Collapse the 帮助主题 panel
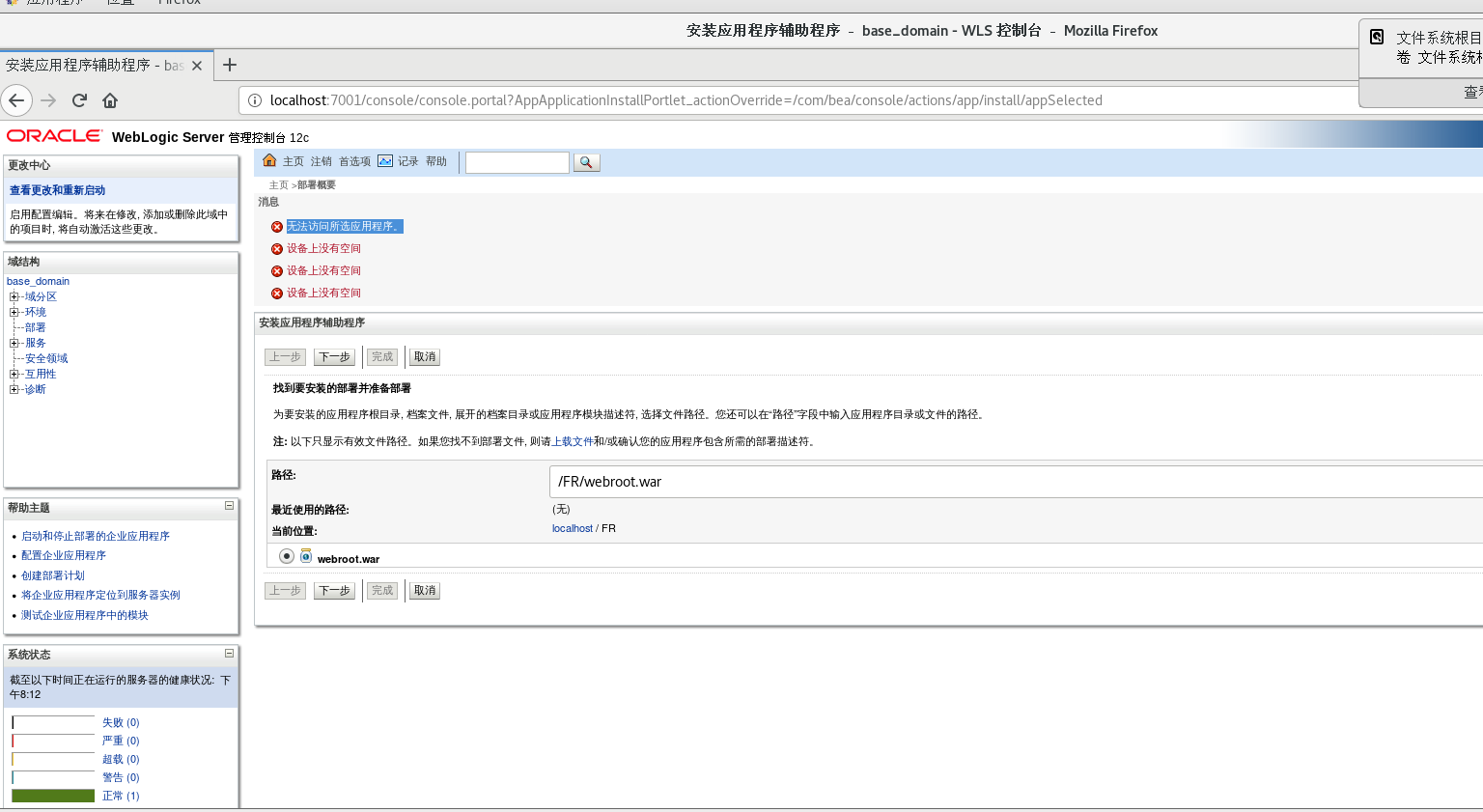 230,506
